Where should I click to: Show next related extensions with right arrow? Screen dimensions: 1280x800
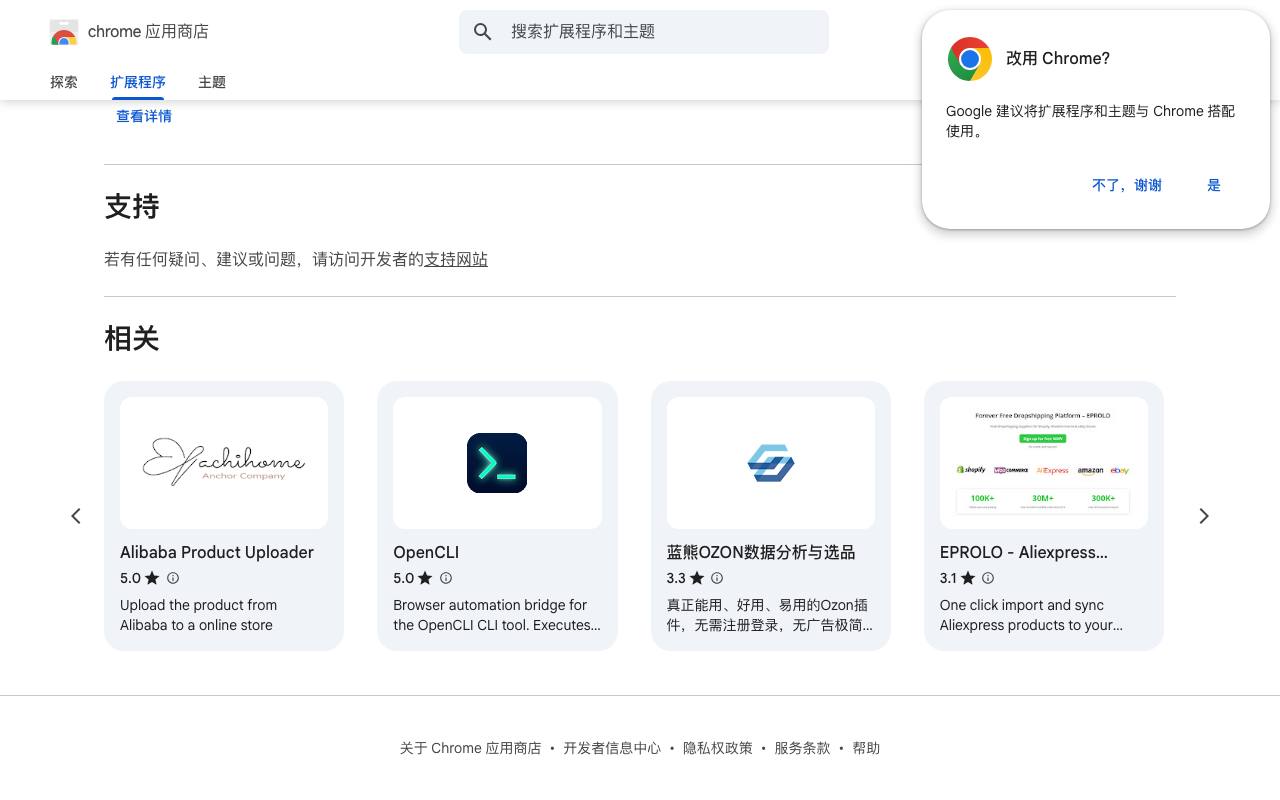point(1204,516)
